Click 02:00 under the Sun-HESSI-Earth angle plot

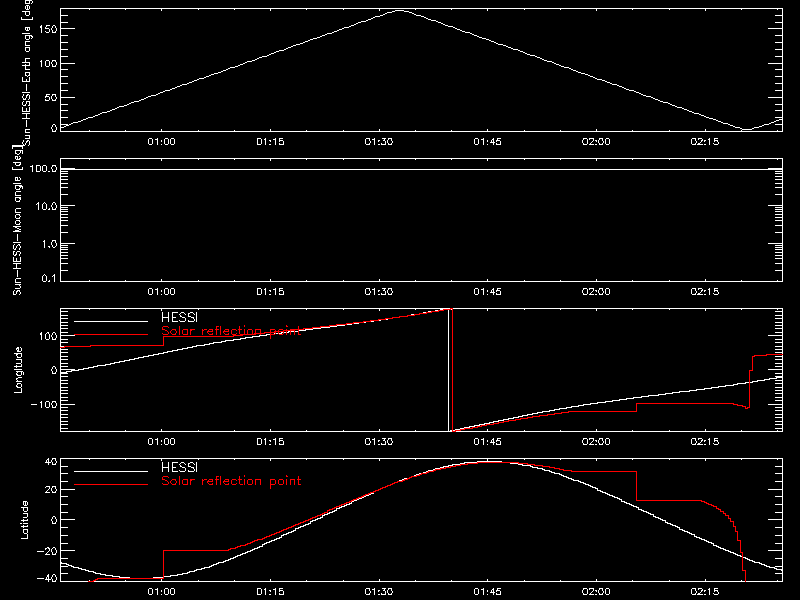pyautogui.click(x=596, y=141)
